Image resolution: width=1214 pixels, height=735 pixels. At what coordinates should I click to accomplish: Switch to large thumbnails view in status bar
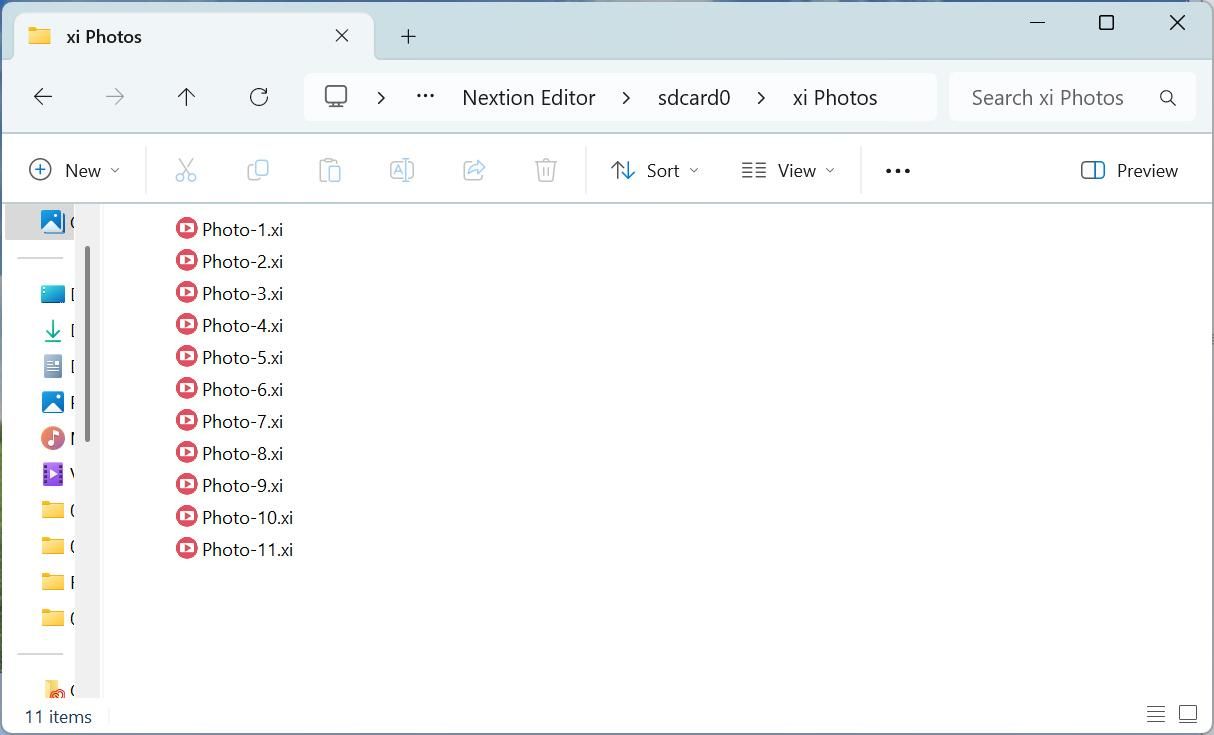(1187, 713)
